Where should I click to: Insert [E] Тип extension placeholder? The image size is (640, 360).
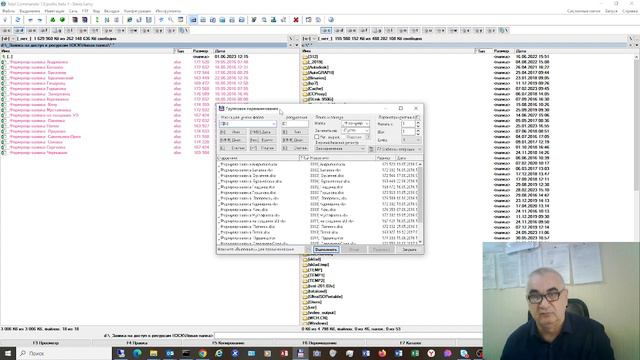tap(295, 132)
